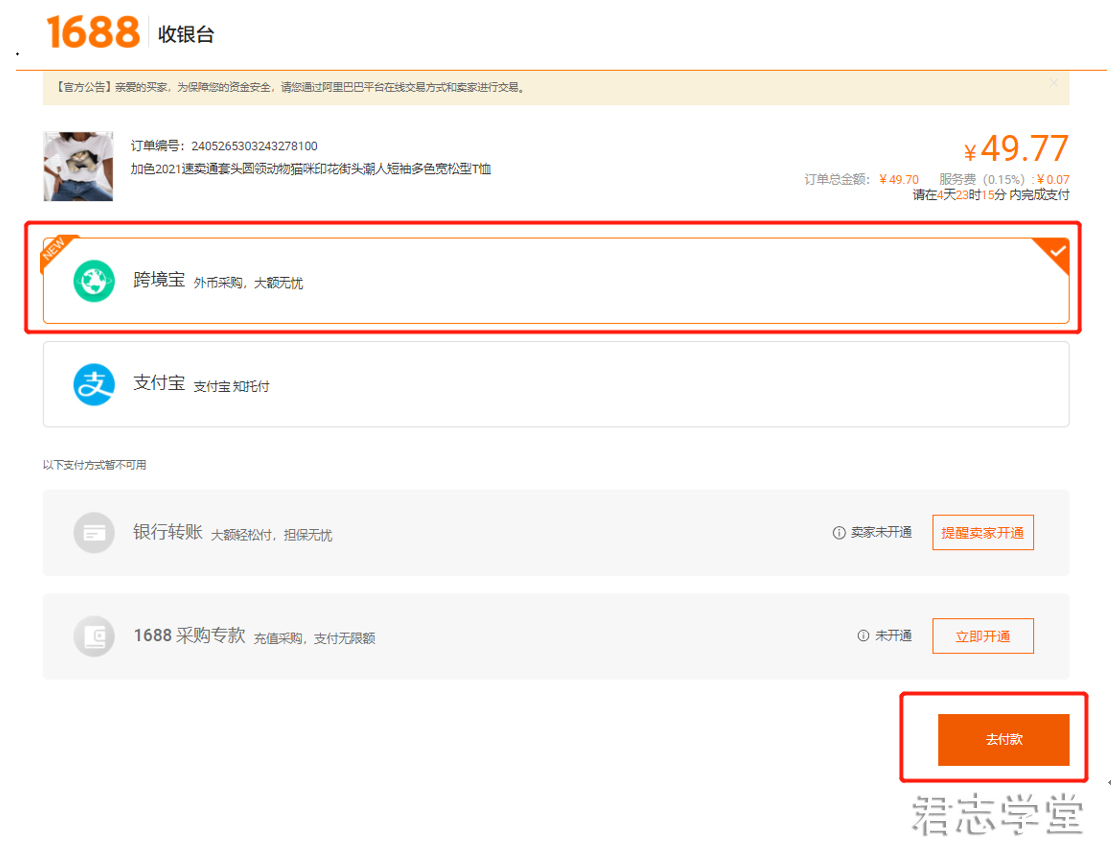The height and width of the screenshot is (852, 1111).
Task: Click the product title 加色2021速卖通套头
Action: 310,169
